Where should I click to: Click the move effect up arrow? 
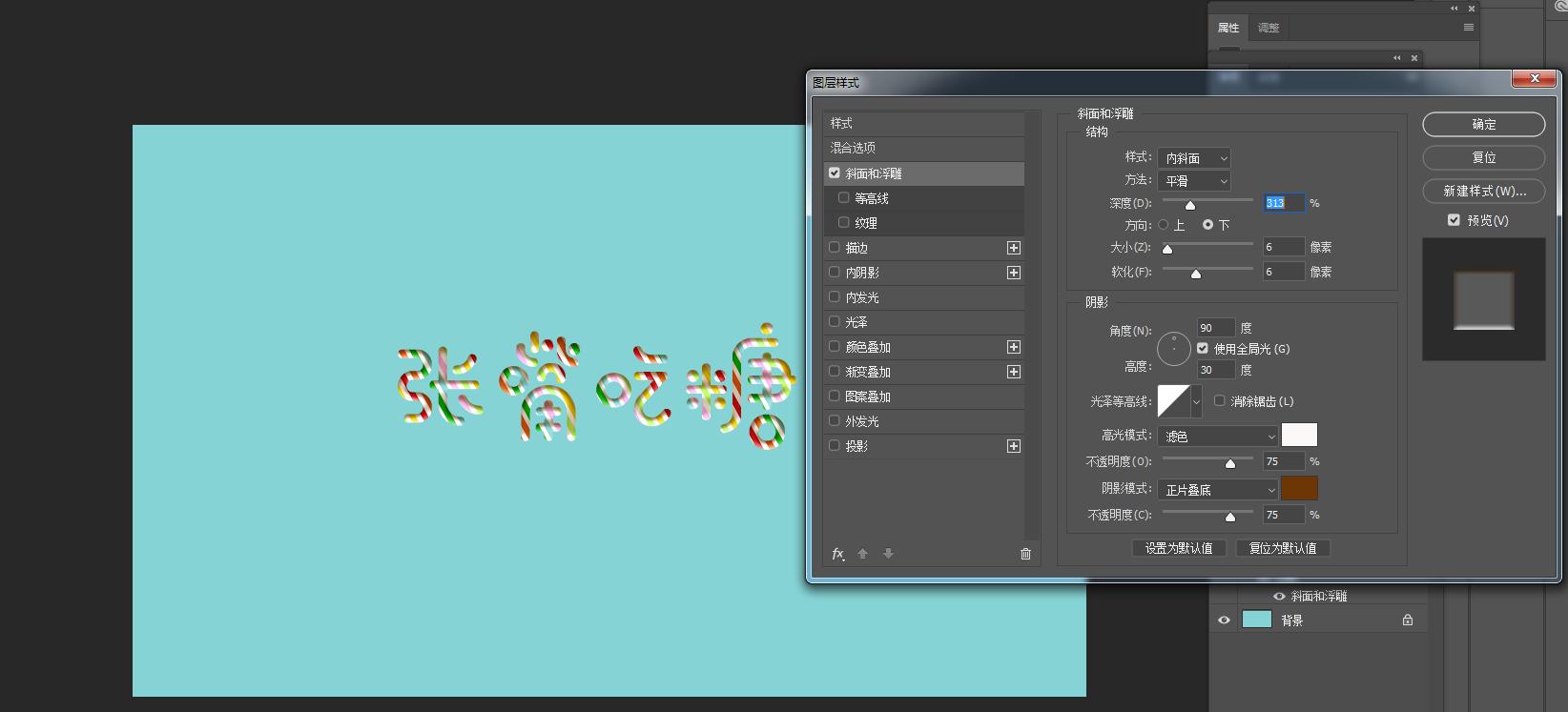[x=863, y=554]
